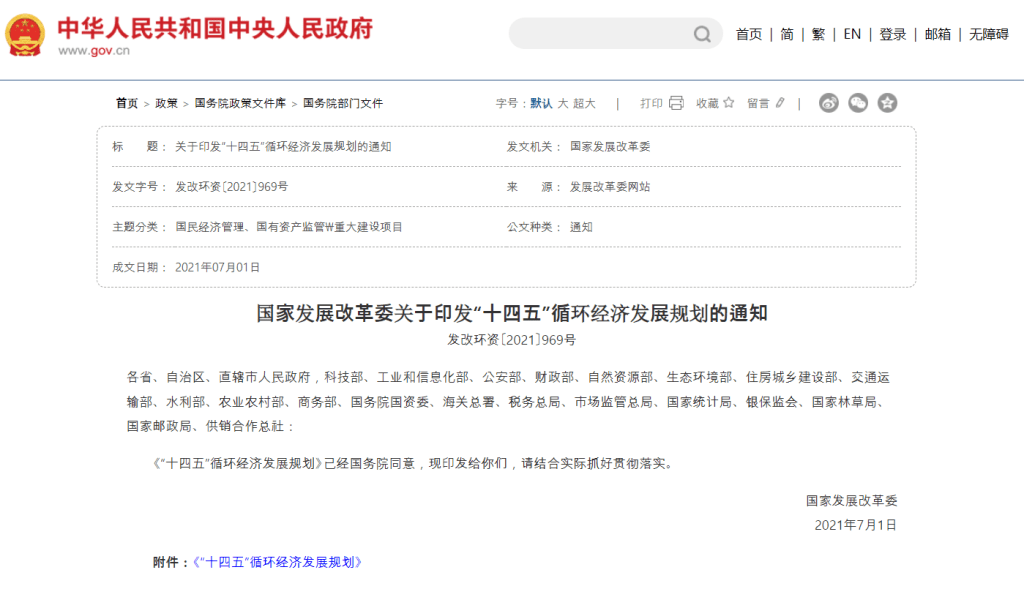Screen dimensions: 1024x589
Task: Open the 邮箱 mailbox link
Action: tap(938, 34)
